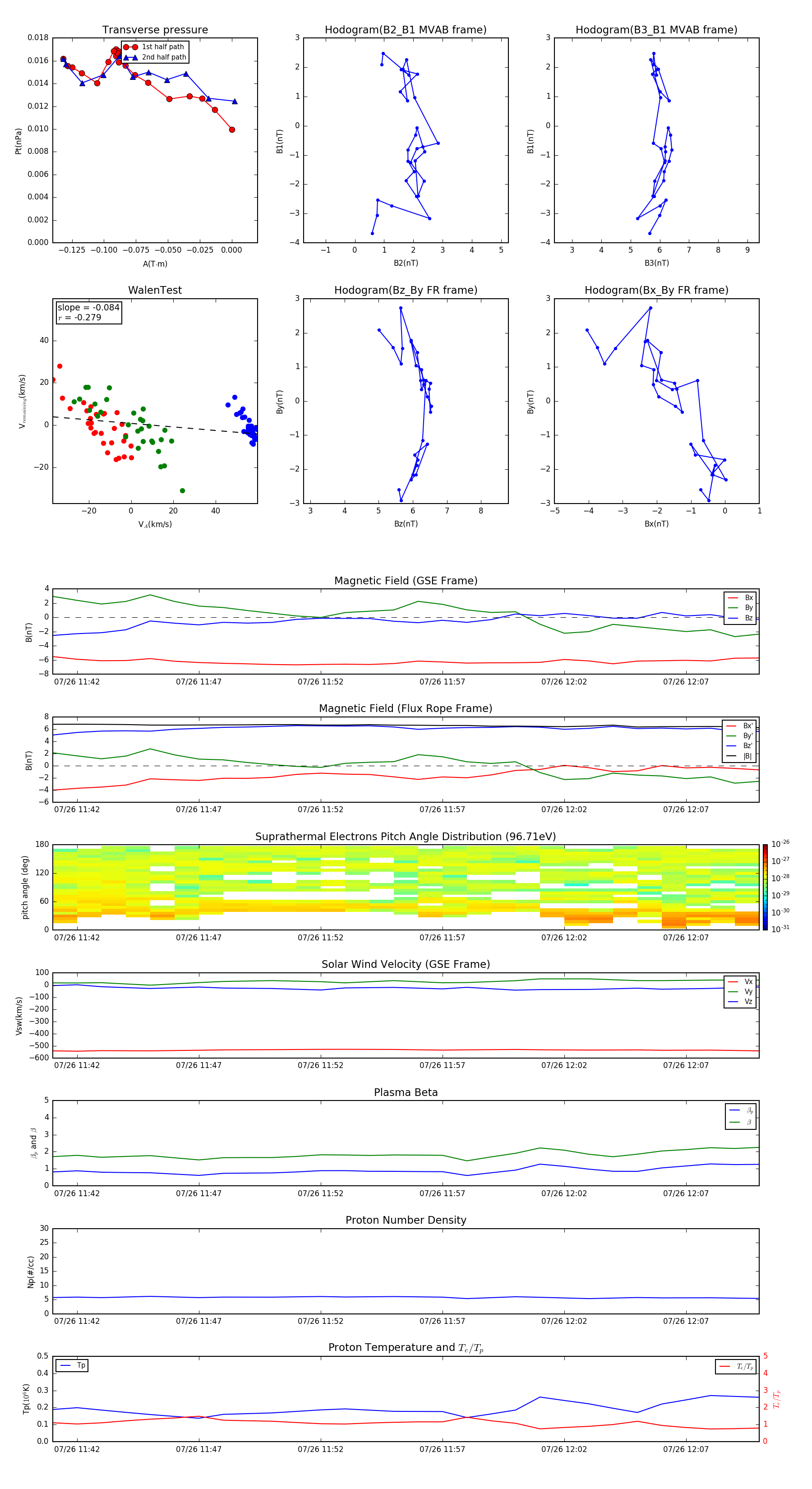Select the "1st half path" legend entry
This screenshot has height=1489, width=812.
tap(154, 47)
